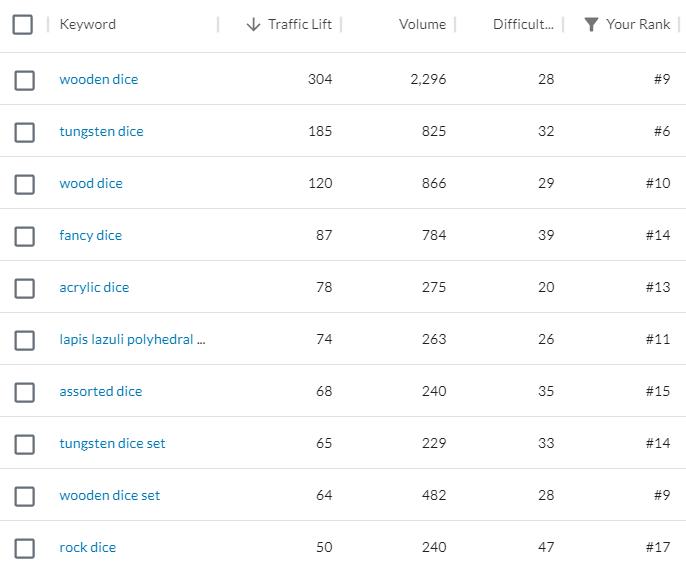Click the filter funnel icon beside Your Rank
The image size is (686, 569).
[592, 24]
